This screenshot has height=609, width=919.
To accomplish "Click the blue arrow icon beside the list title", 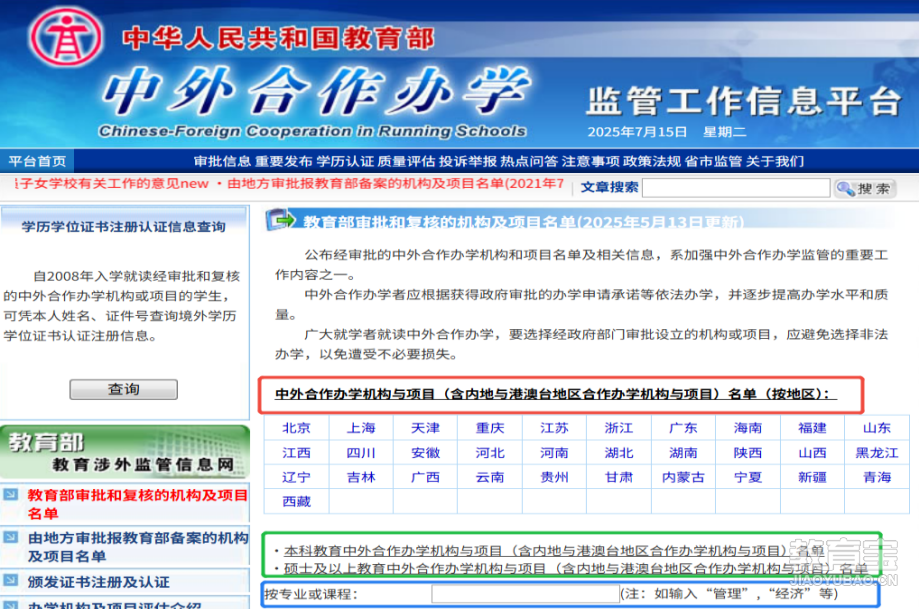I will (x=281, y=220).
